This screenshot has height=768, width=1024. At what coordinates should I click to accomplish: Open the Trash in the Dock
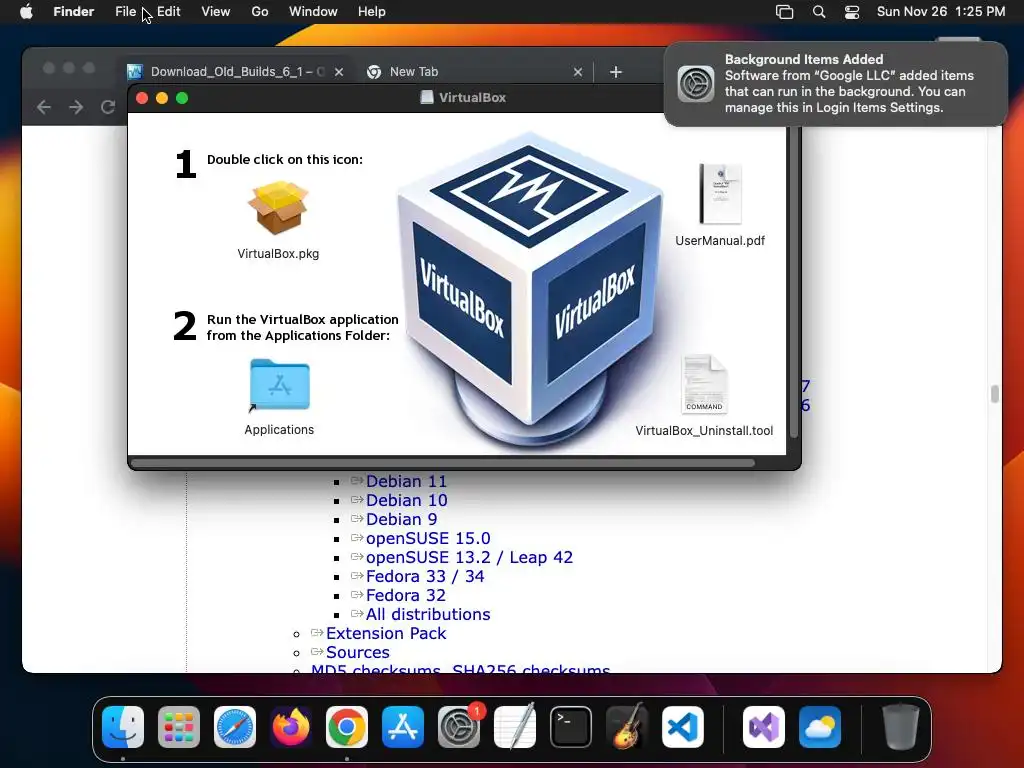[x=901, y=727]
